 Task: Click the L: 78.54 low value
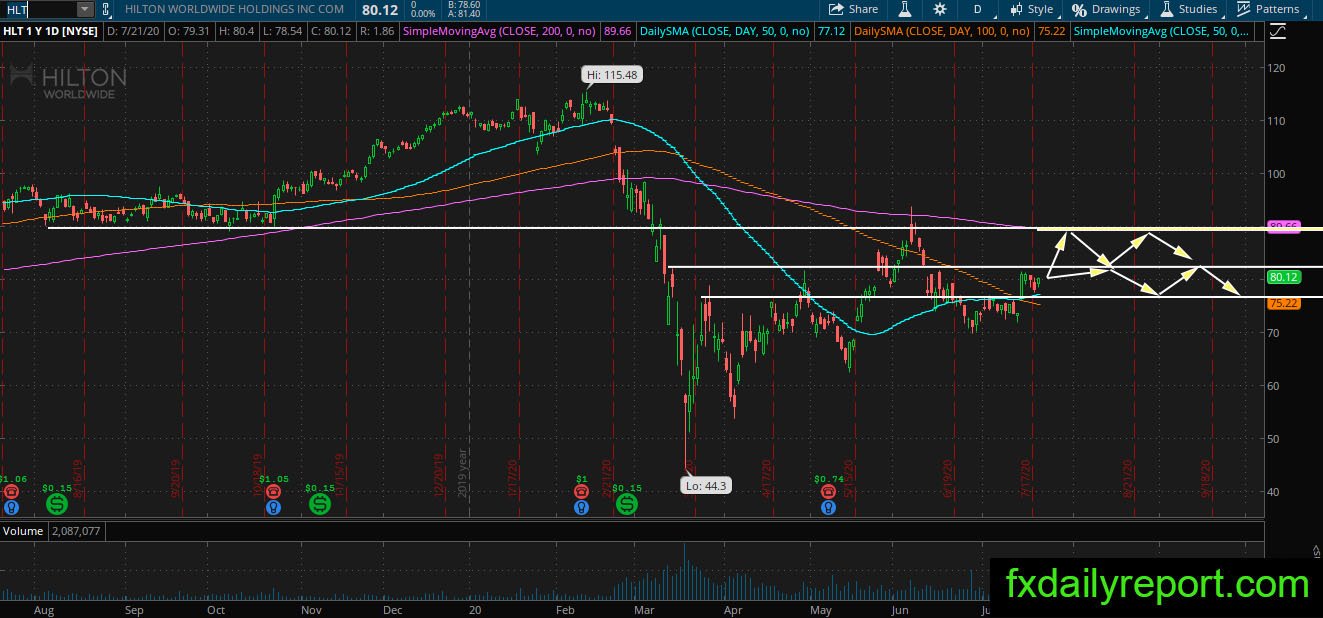282,32
